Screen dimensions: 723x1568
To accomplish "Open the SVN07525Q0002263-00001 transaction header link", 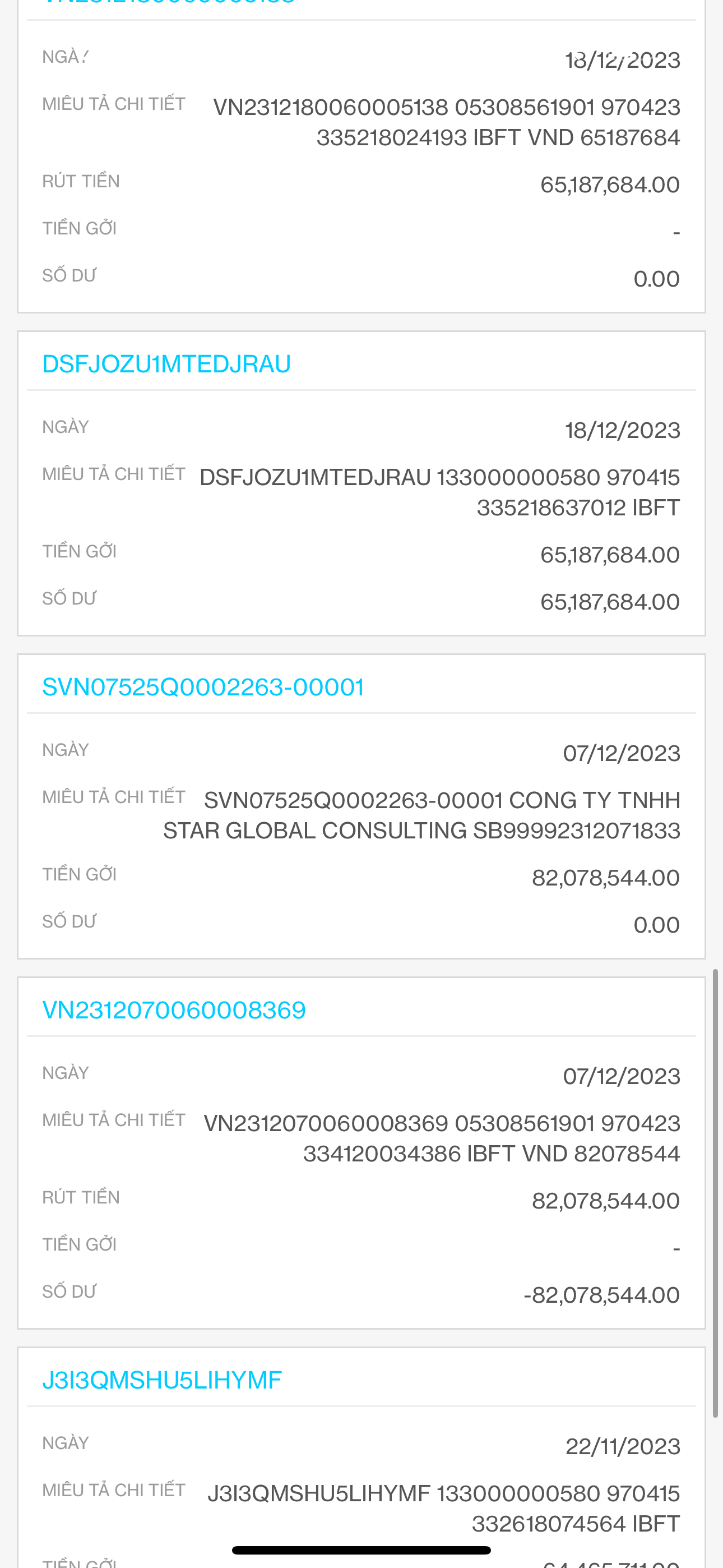I will (x=203, y=687).
